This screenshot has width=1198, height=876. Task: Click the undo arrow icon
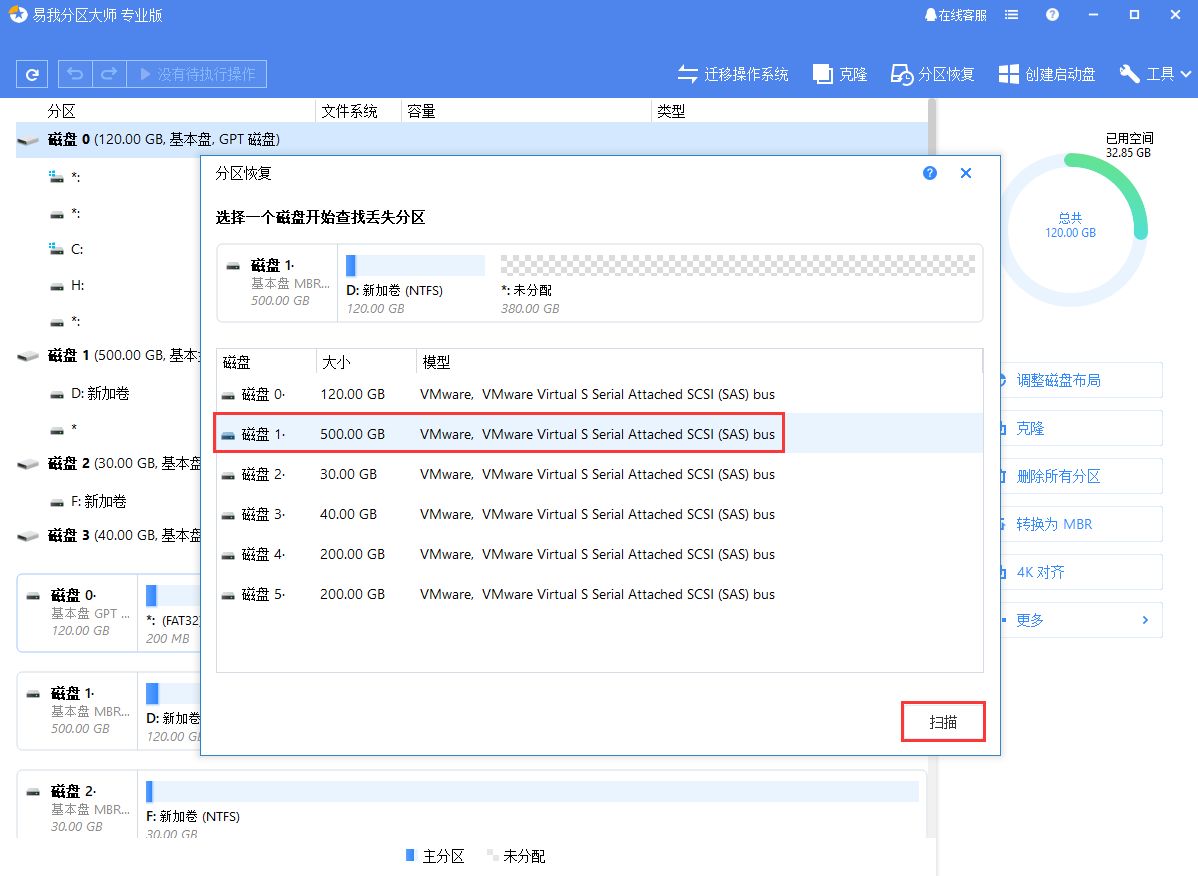coord(75,74)
